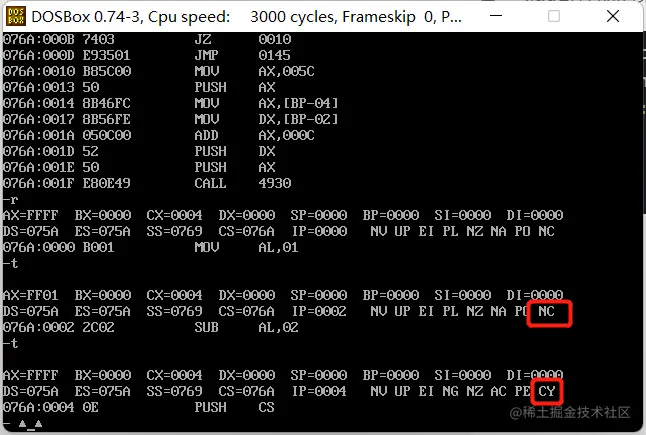This screenshot has height=435, width=646.
Task: Click the PUSH CS instruction
Action: coord(234,407)
